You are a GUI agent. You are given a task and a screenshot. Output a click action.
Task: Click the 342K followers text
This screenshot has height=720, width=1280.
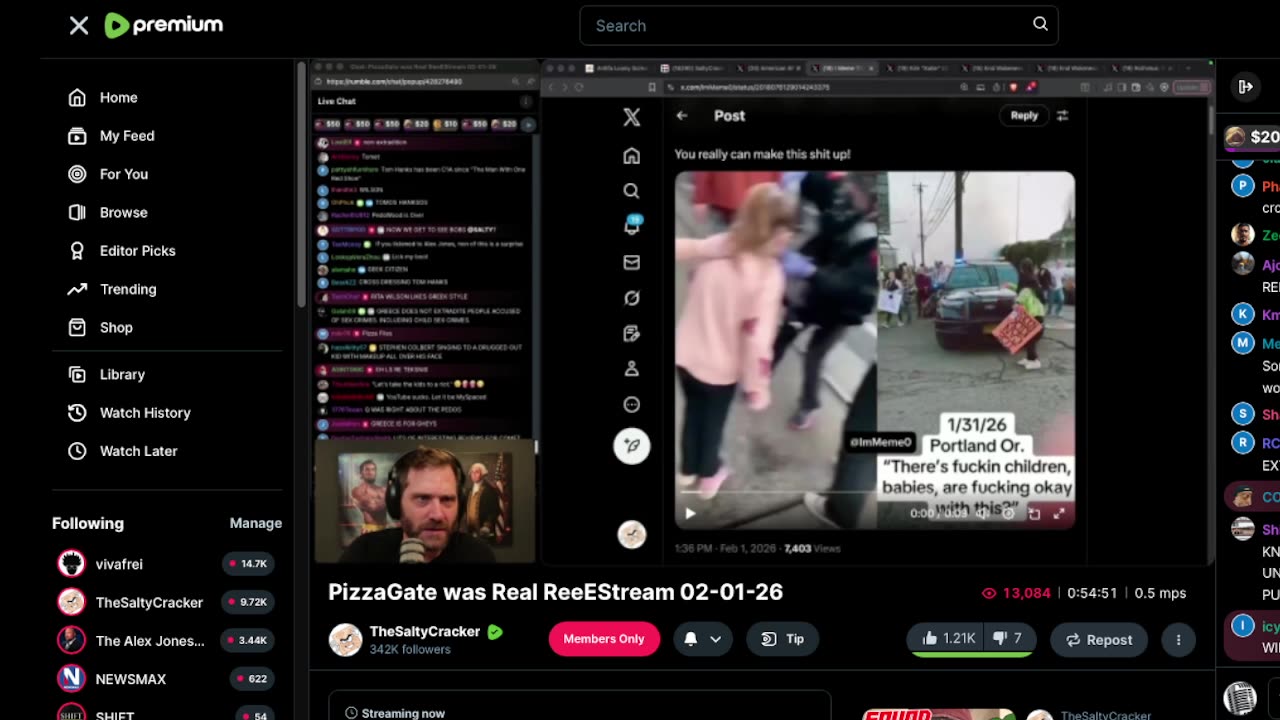tap(410, 650)
